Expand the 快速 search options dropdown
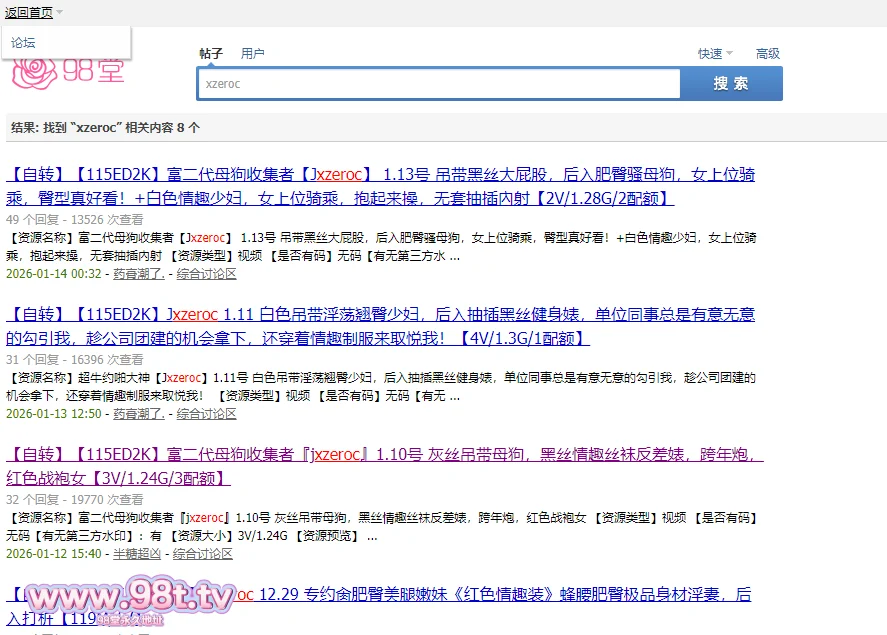887x635 pixels. coord(715,54)
